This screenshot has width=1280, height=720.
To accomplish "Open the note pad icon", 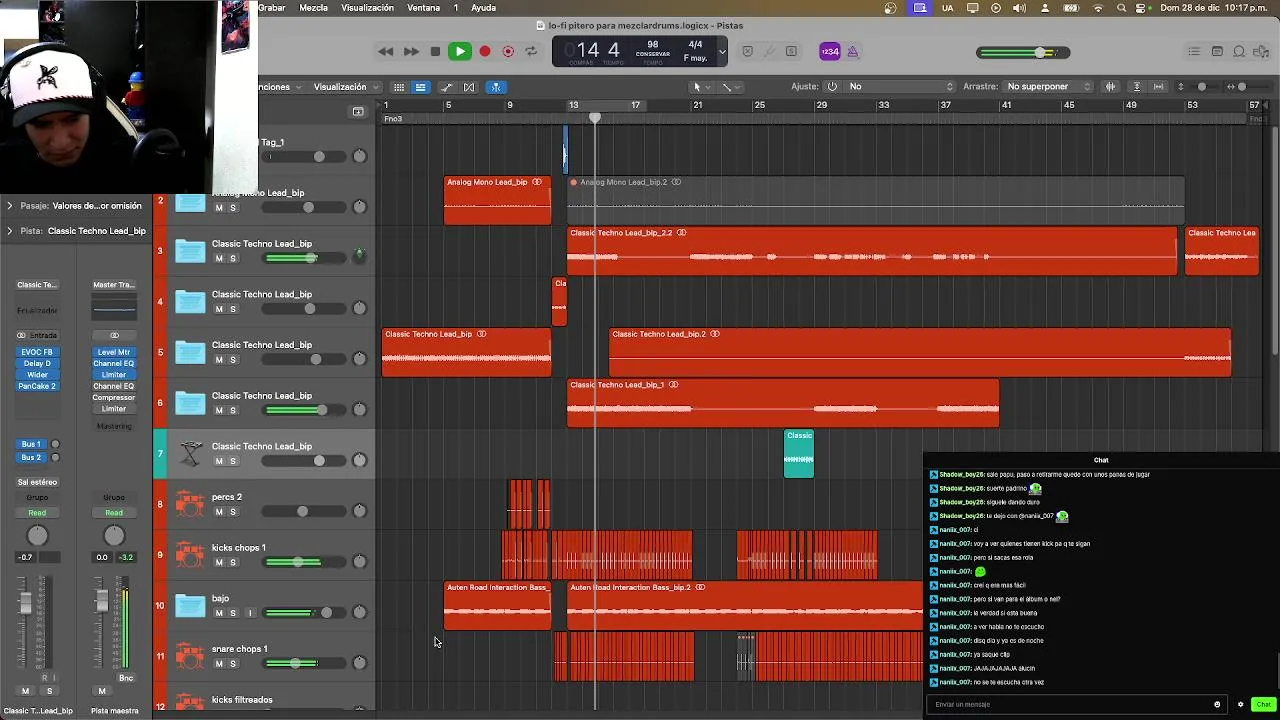I will (x=1217, y=52).
